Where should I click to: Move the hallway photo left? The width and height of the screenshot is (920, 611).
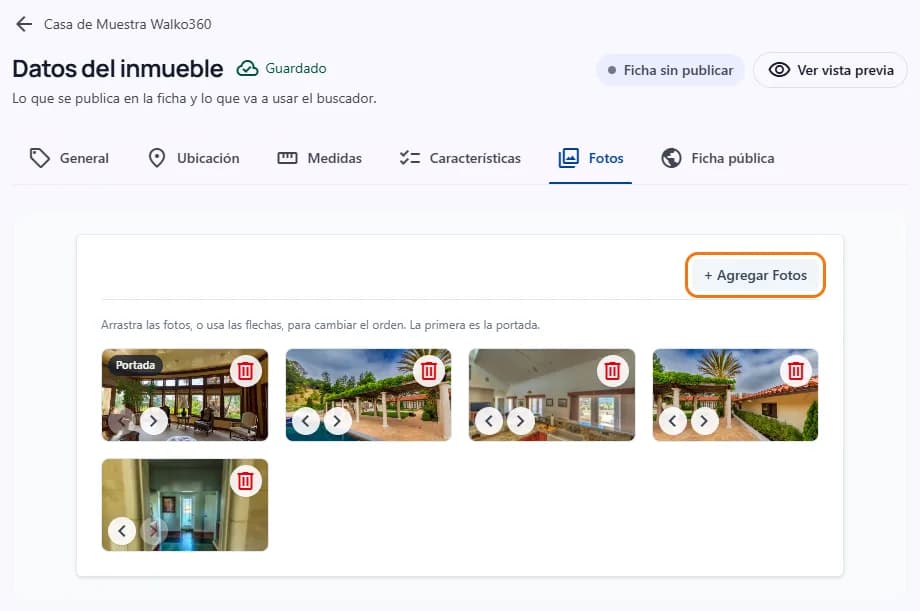point(122,531)
